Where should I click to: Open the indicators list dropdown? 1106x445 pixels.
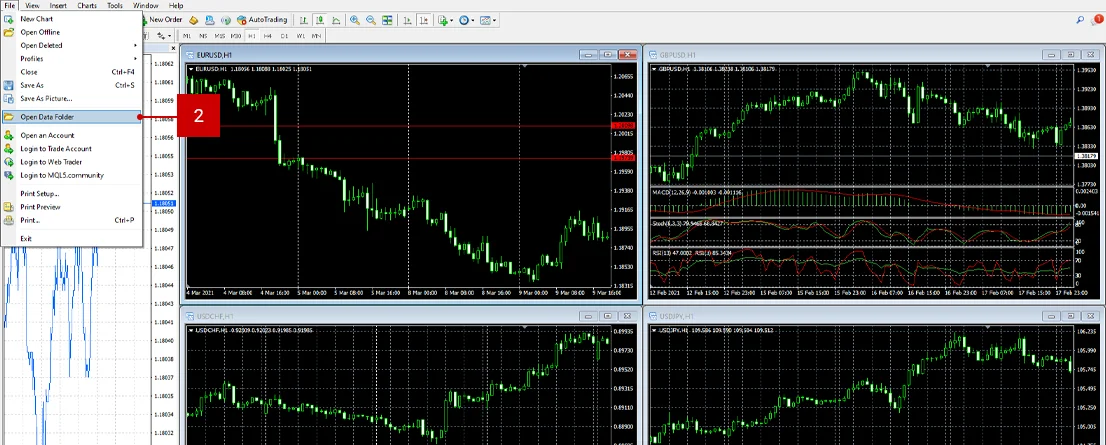point(445,20)
